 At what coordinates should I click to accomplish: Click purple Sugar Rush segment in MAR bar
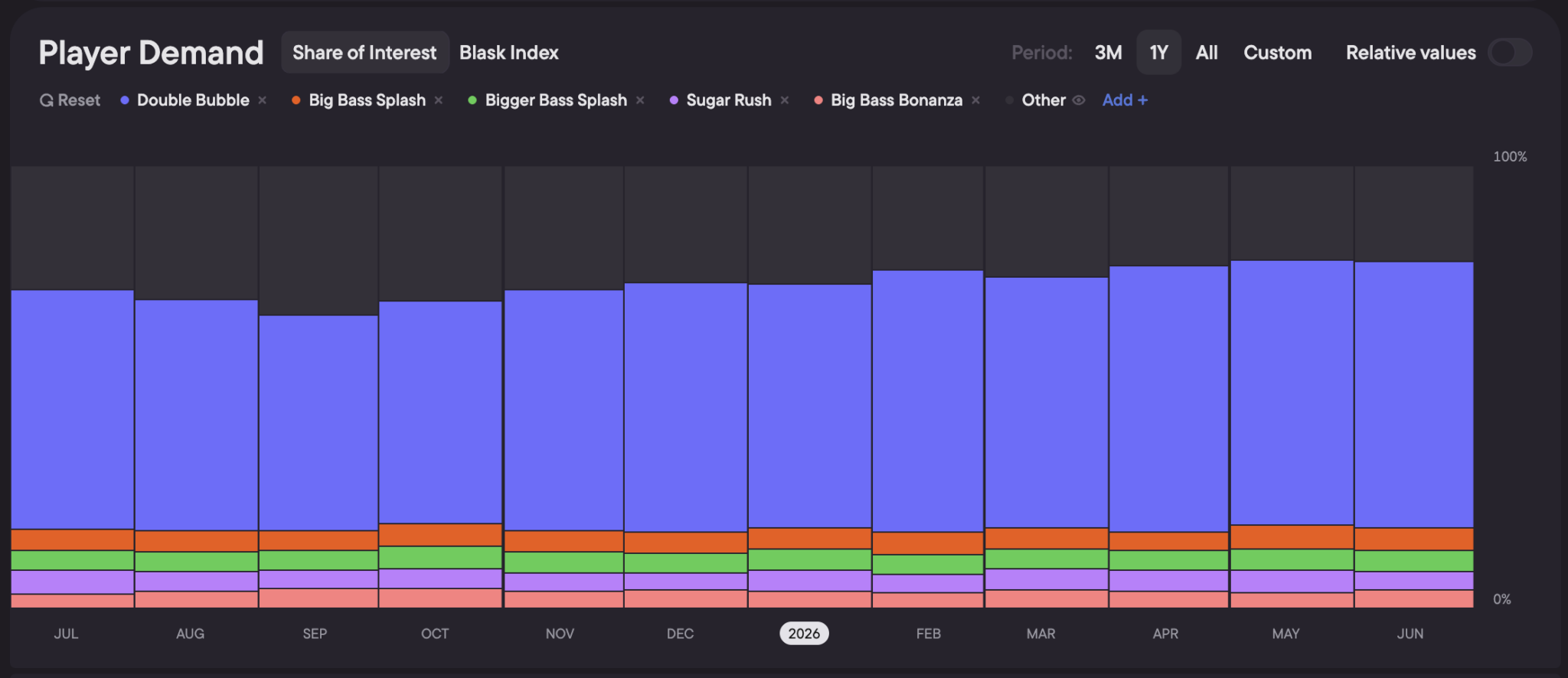1047,579
